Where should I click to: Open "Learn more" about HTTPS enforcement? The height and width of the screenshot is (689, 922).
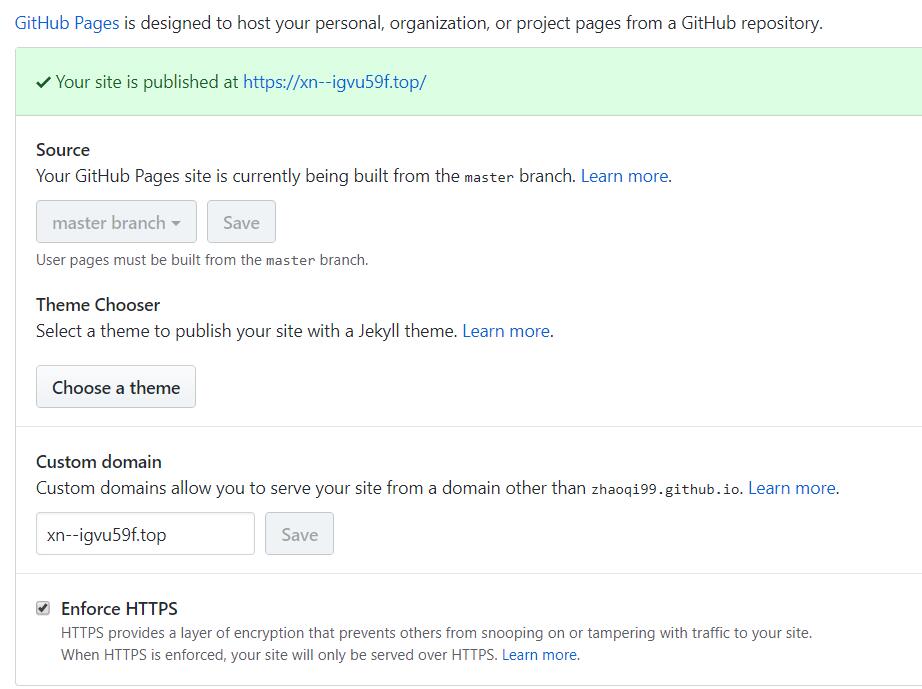point(540,654)
